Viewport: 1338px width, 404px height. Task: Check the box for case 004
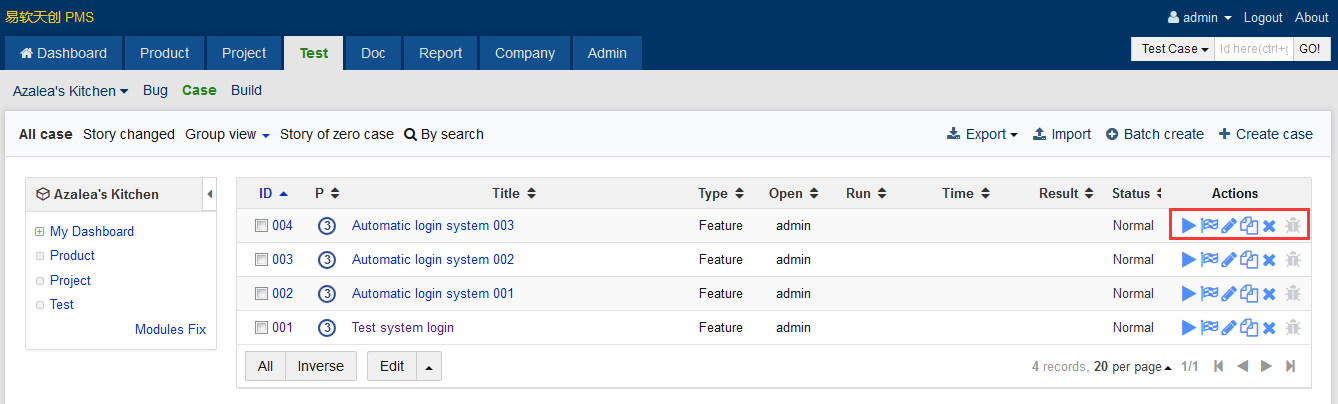[261, 226]
